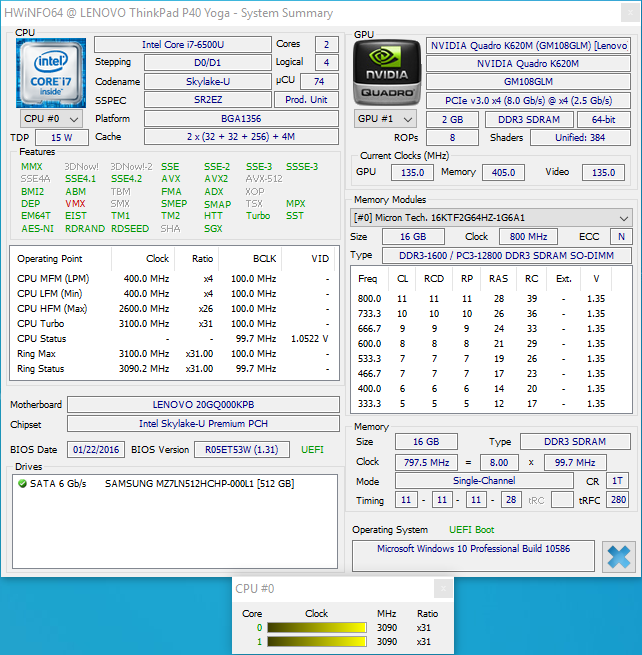Image resolution: width=642 pixels, height=655 pixels.
Task: Select the Intel Core i7-6500U name field
Action: pyautogui.click(x=183, y=45)
